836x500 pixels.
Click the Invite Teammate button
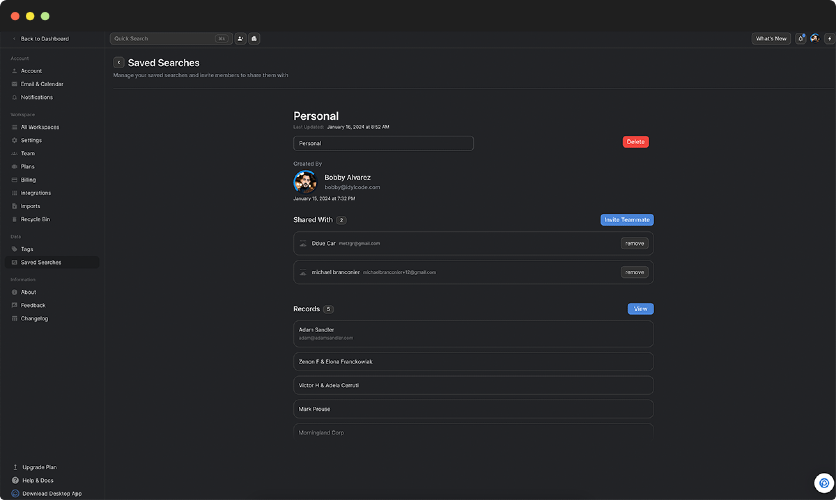click(x=627, y=220)
